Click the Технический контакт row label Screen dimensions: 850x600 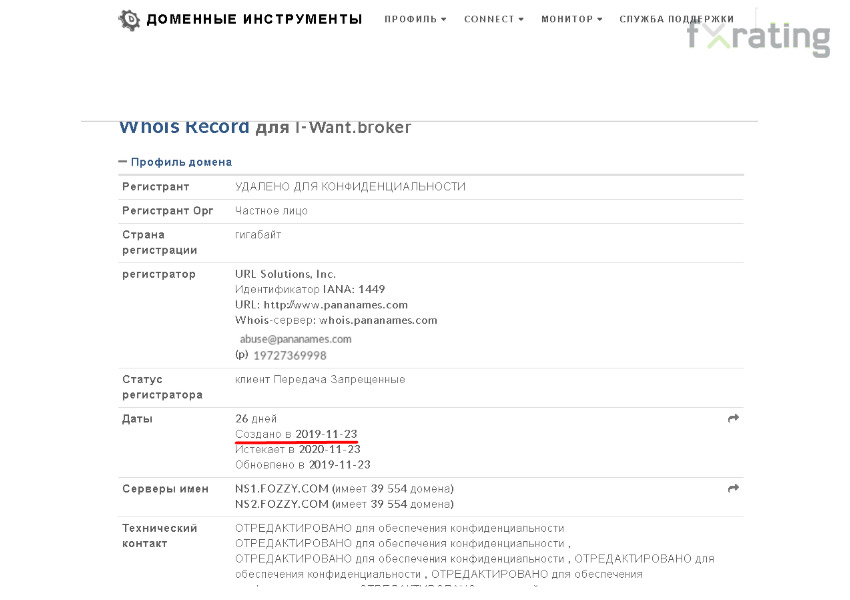[159, 536]
